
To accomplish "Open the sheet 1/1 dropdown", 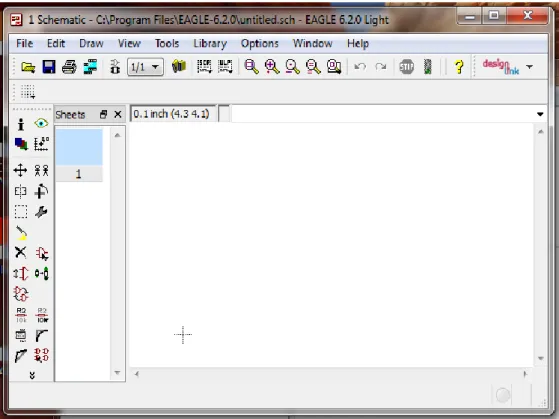I will (x=145, y=67).
